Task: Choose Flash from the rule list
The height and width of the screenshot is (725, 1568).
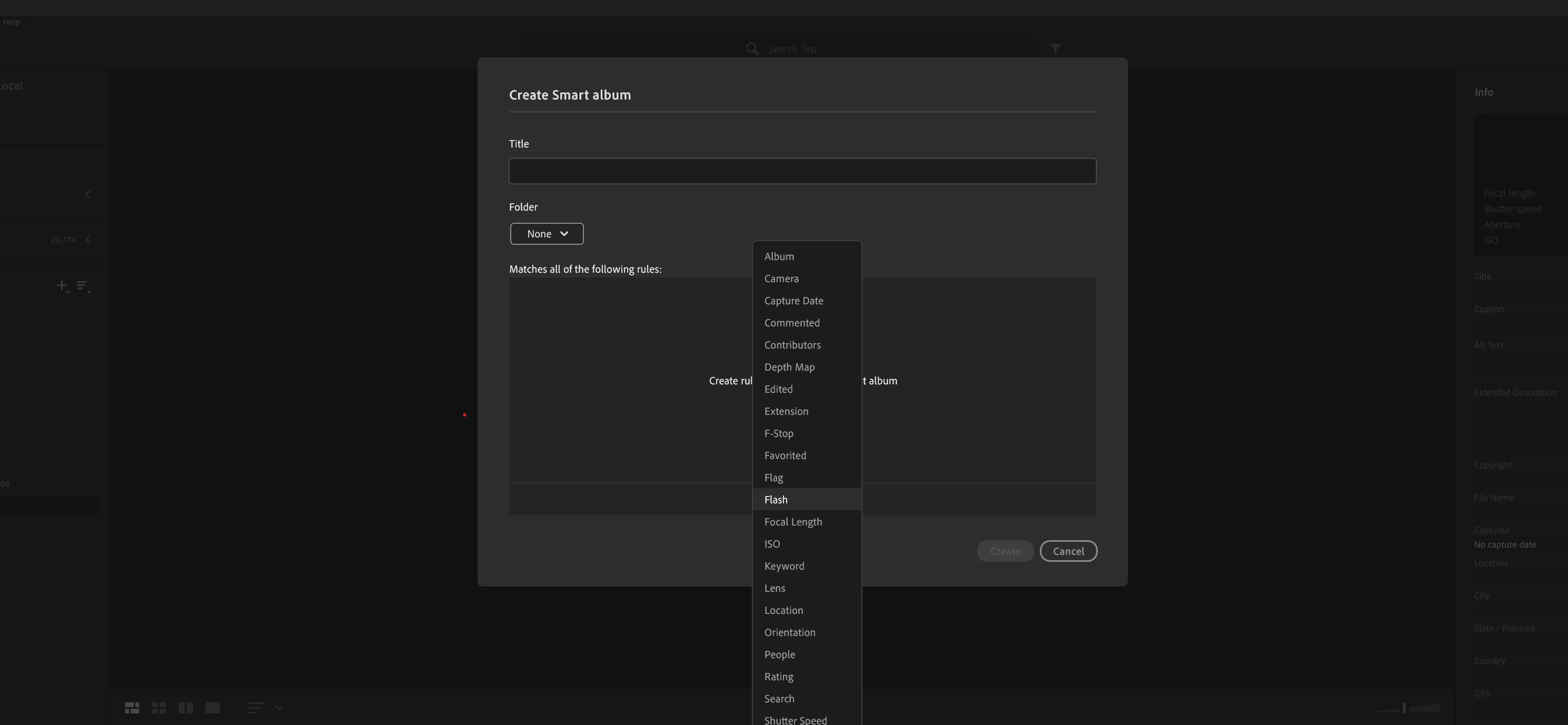Action: (776, 500)
